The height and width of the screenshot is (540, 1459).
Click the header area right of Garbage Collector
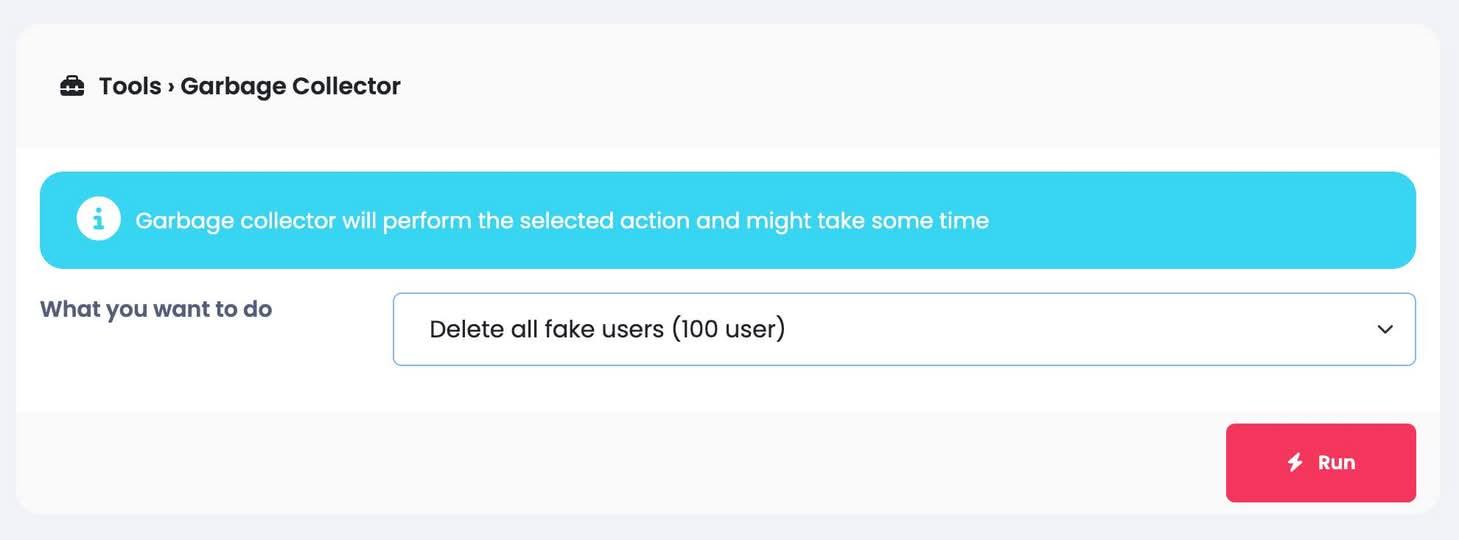[x=900, y=87]
